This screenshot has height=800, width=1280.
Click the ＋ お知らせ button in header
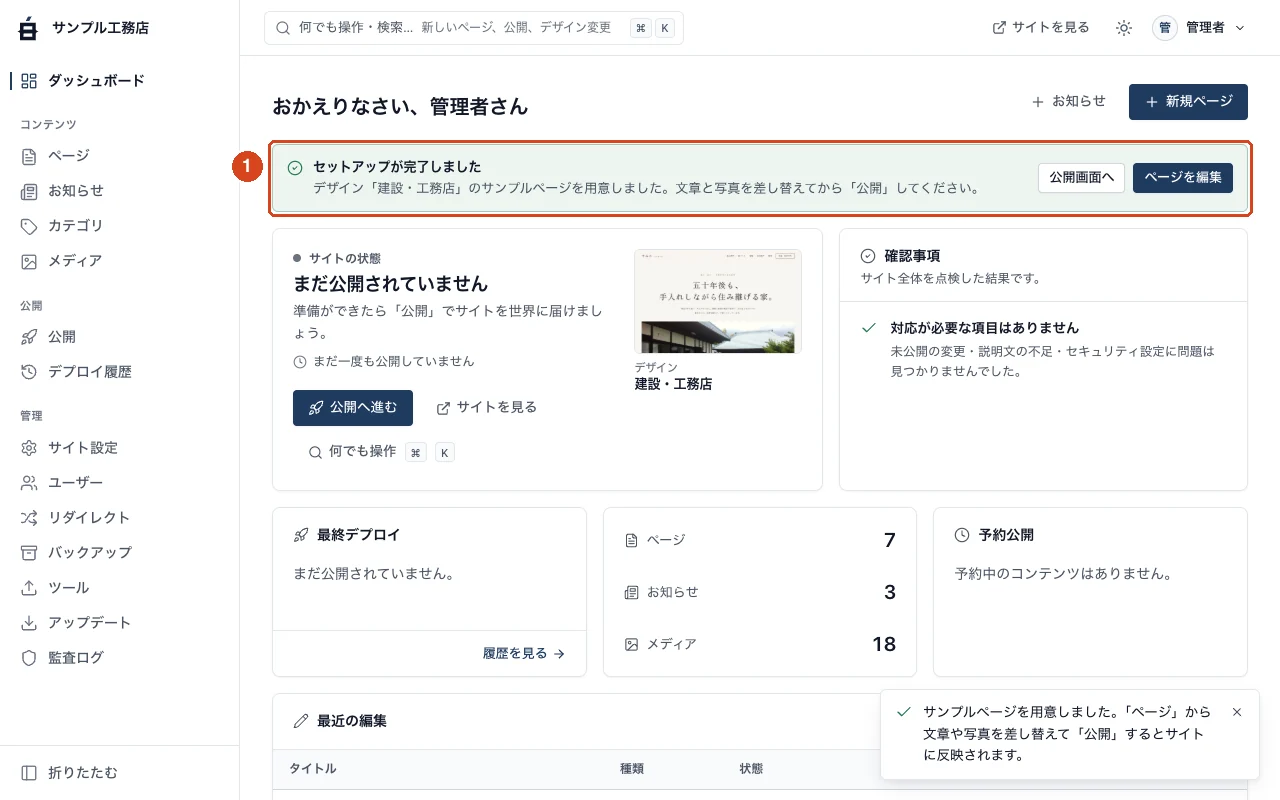coord(1069,101)
